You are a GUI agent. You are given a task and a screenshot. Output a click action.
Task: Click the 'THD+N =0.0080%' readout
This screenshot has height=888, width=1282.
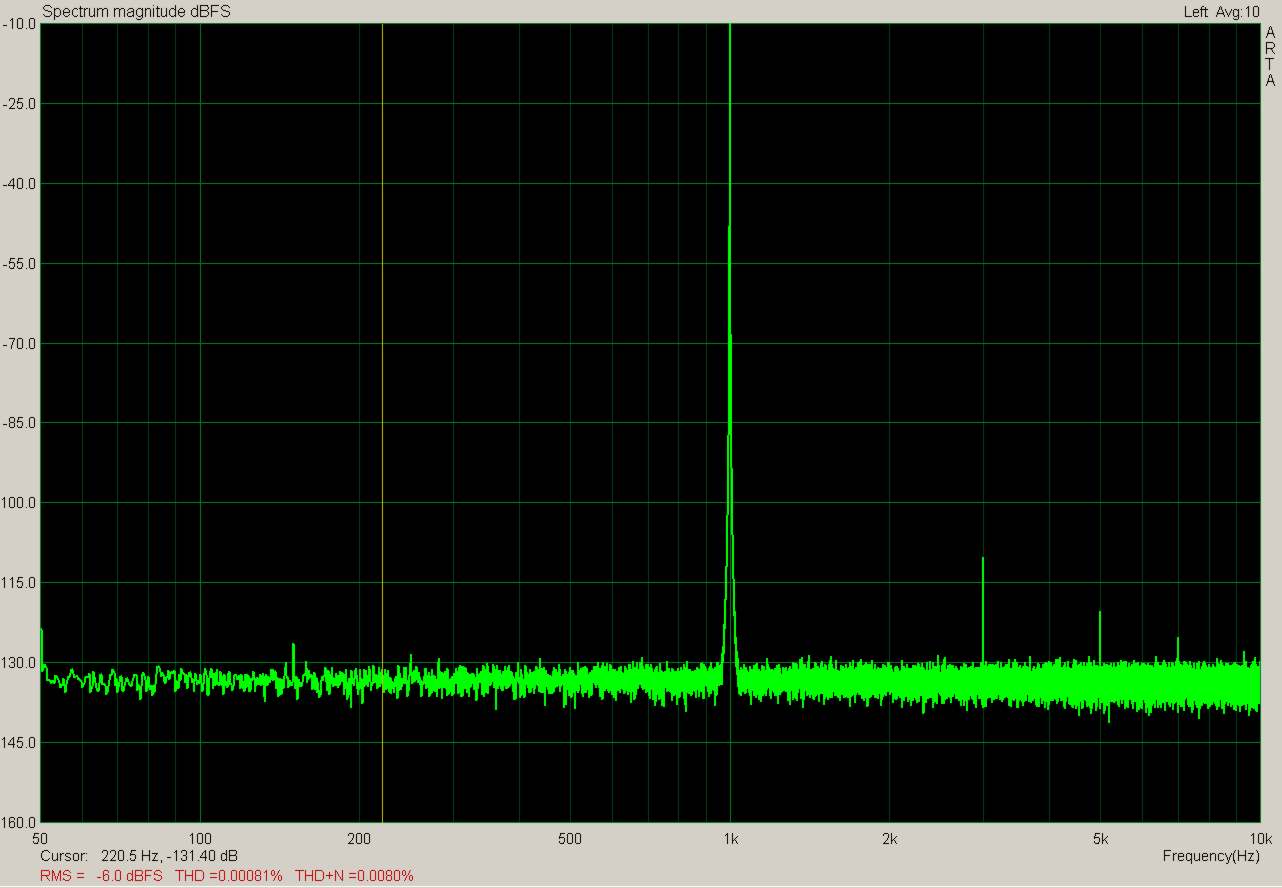pyautogui.click(x=354, y=875)
